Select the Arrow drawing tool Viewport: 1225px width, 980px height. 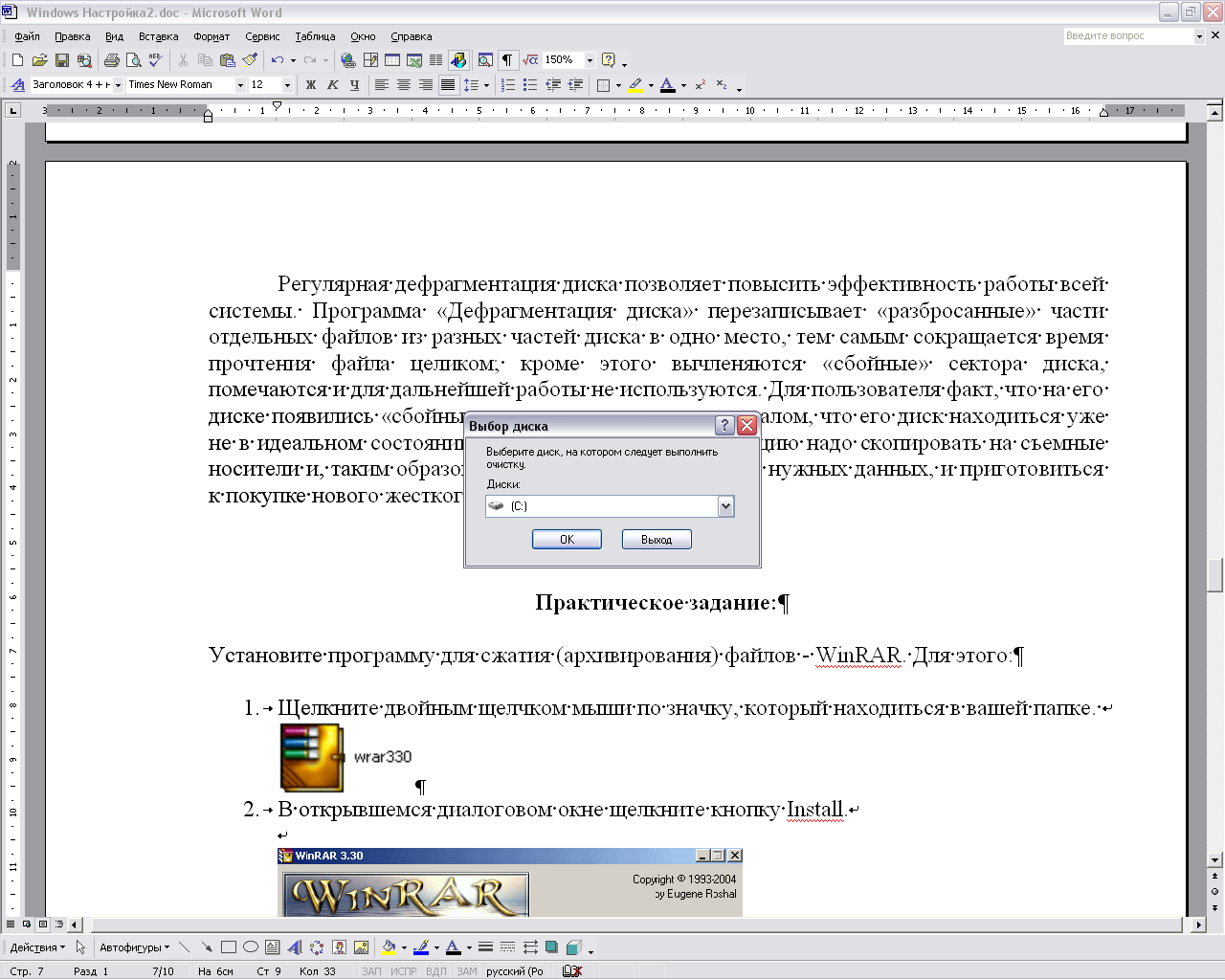click(207, 947)
